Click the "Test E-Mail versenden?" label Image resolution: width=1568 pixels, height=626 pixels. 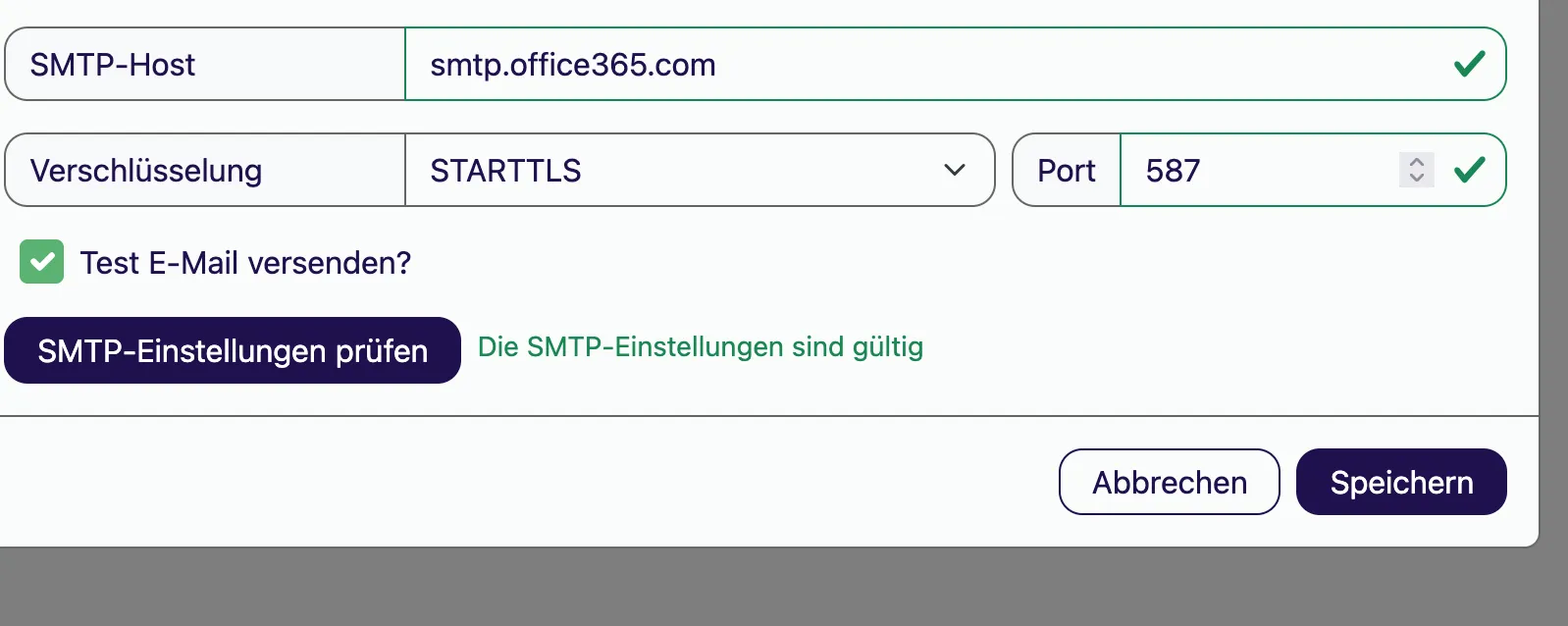pyautogui.click(x=245, y=263)
